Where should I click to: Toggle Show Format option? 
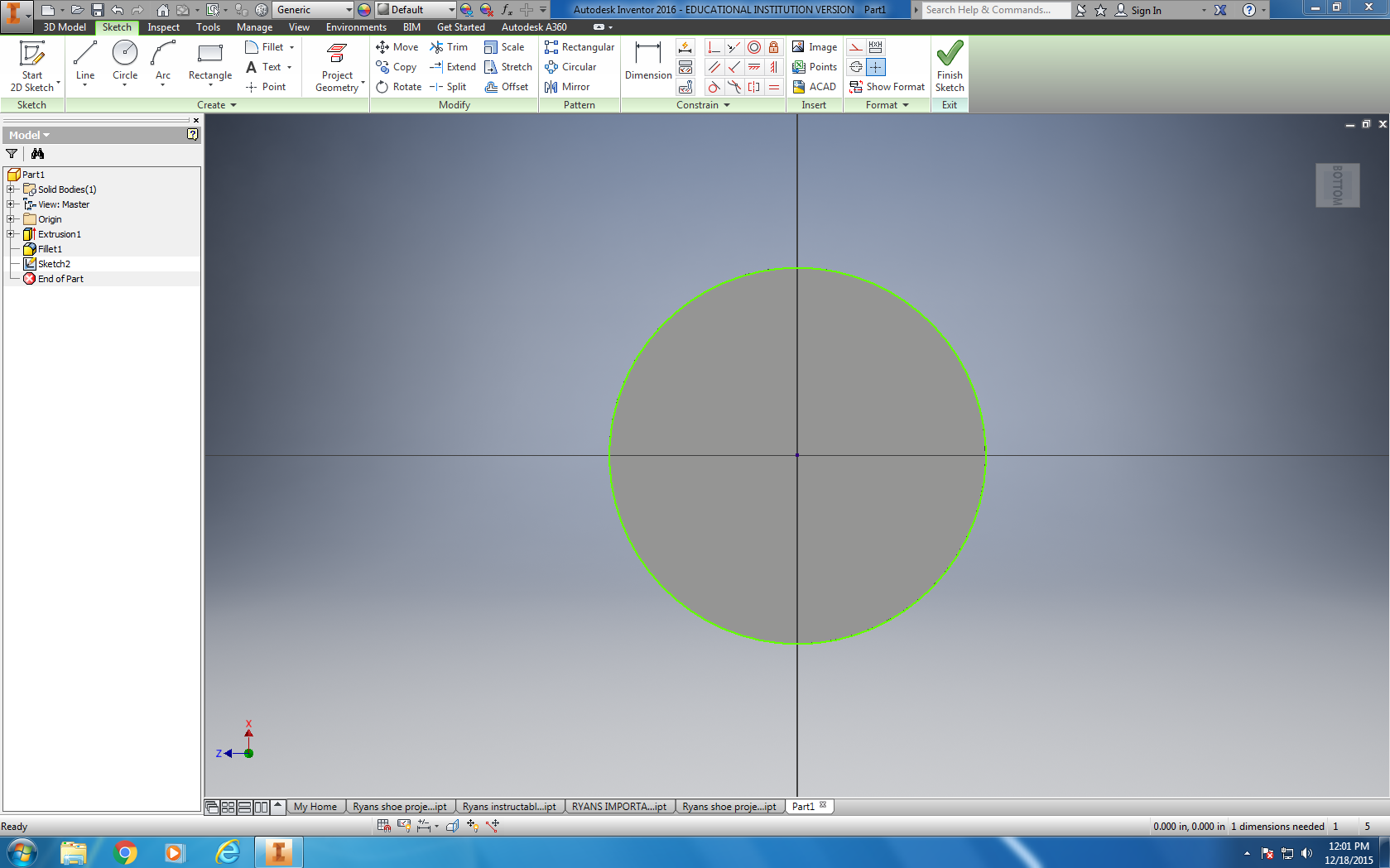[x=887, y=87]
